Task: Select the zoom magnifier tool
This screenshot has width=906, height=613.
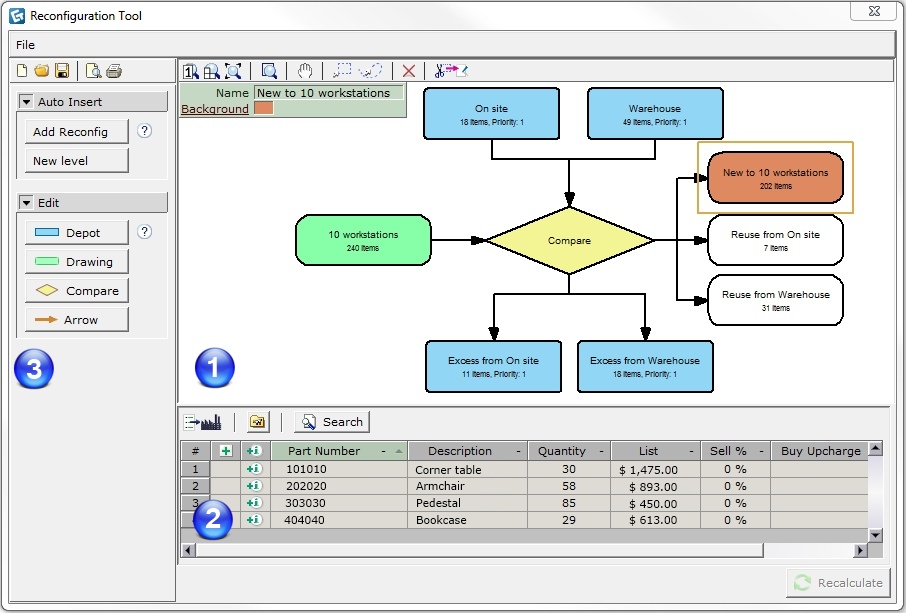Action: click(x=270, y=70)
